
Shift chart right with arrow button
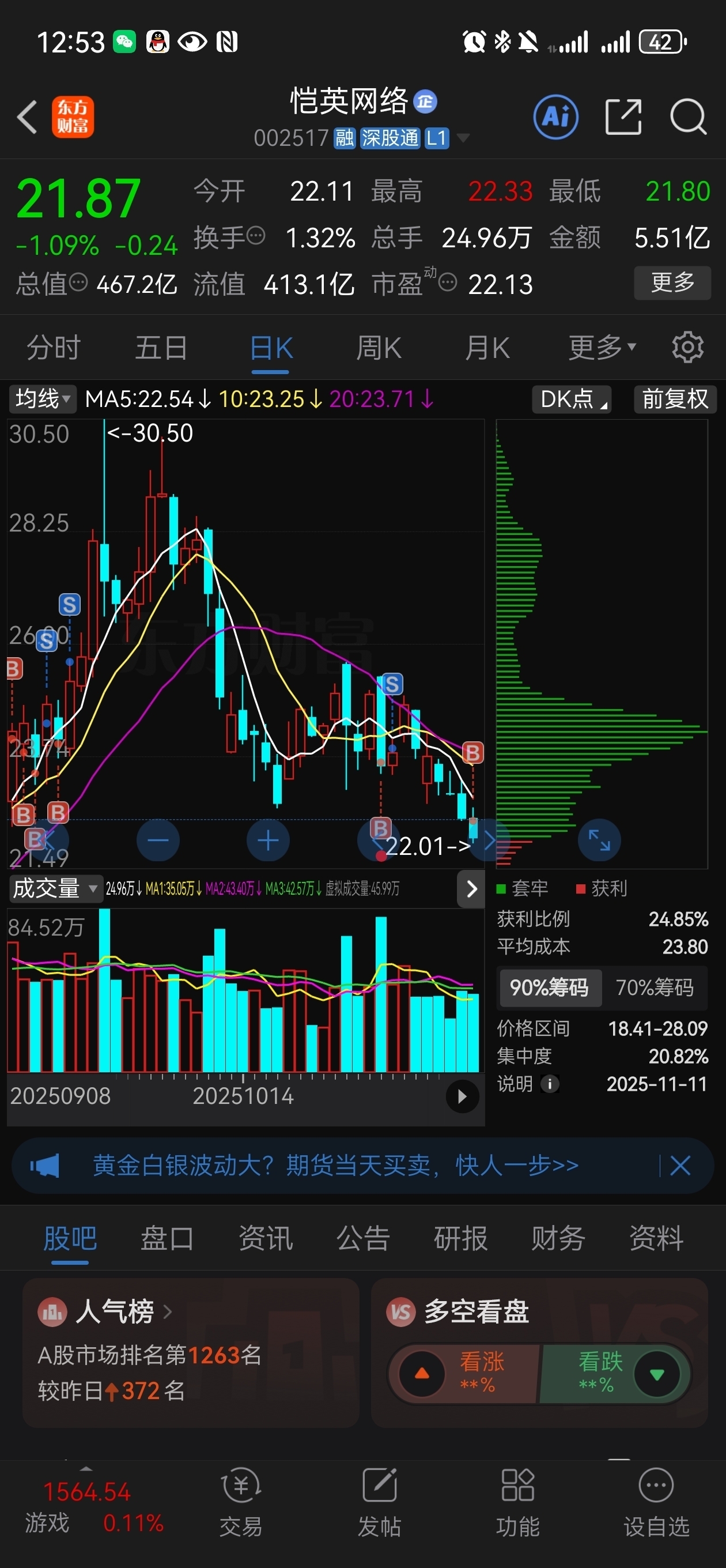coord(489,840)
